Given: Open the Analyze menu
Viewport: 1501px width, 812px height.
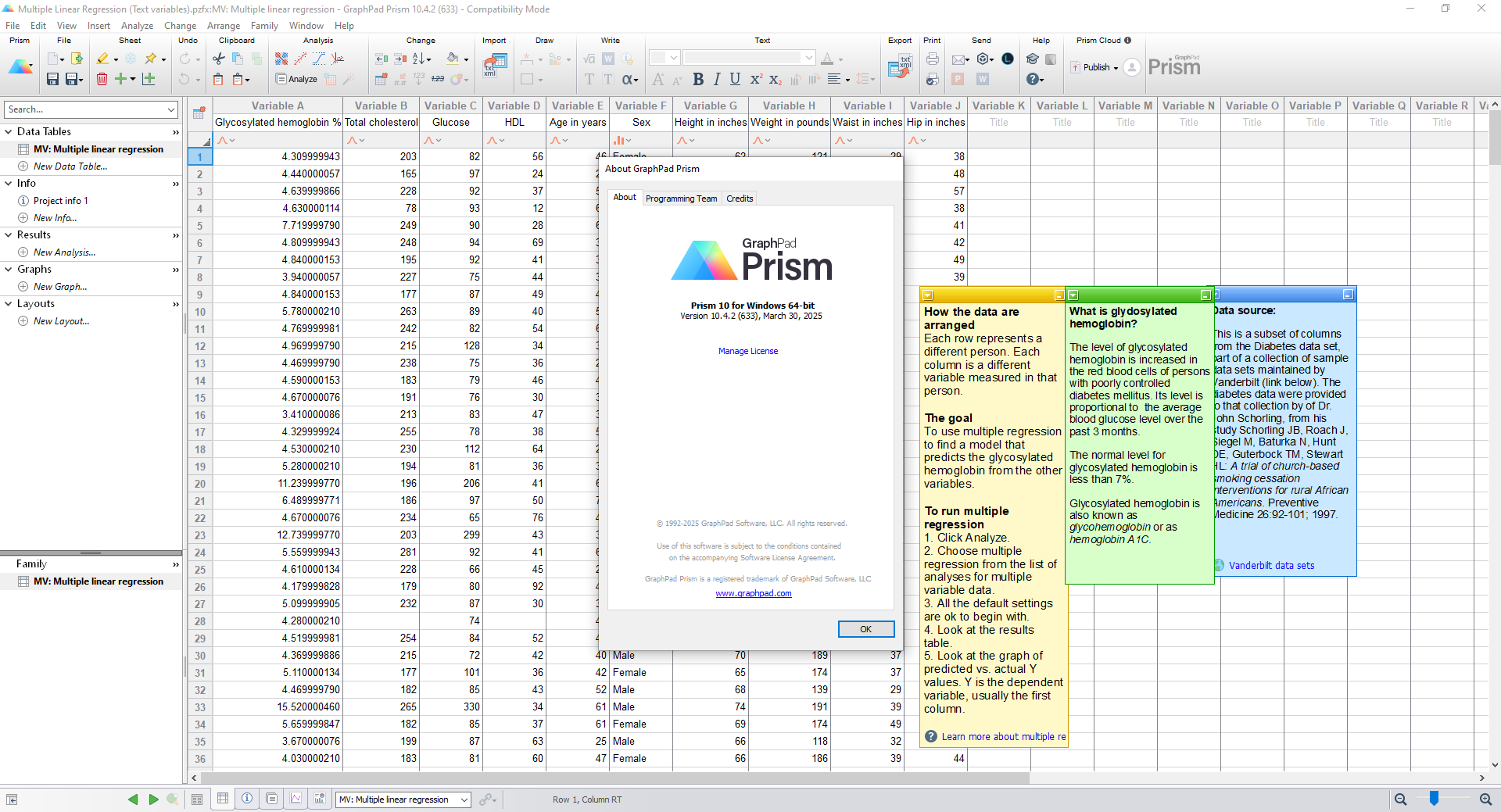Looking at the screenshot, I should 137,26.
